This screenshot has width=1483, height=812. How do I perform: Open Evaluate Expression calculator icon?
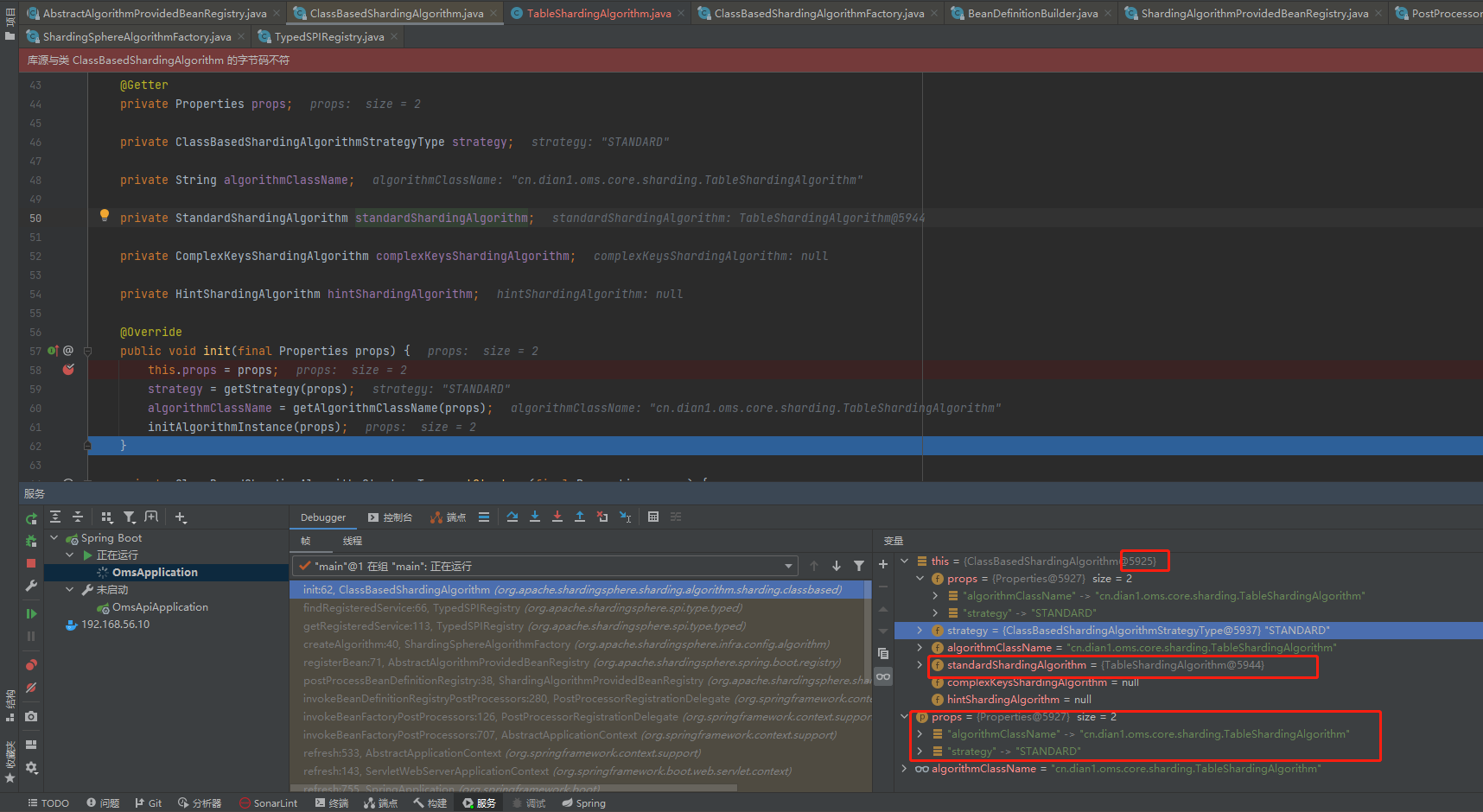(653, 517)
